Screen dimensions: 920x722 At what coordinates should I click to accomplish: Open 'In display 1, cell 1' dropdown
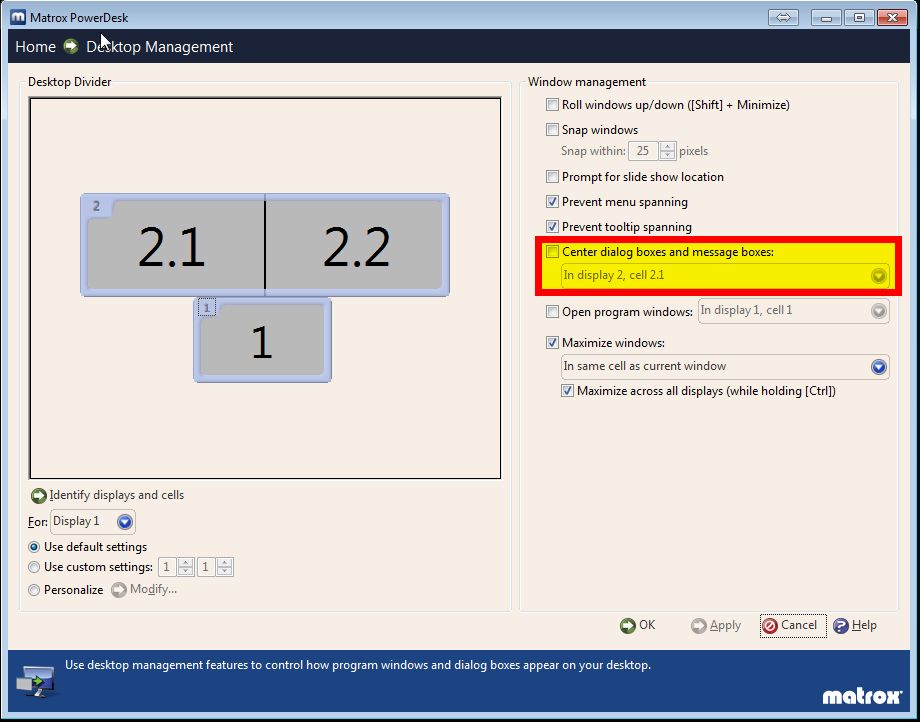pos(793,310)
